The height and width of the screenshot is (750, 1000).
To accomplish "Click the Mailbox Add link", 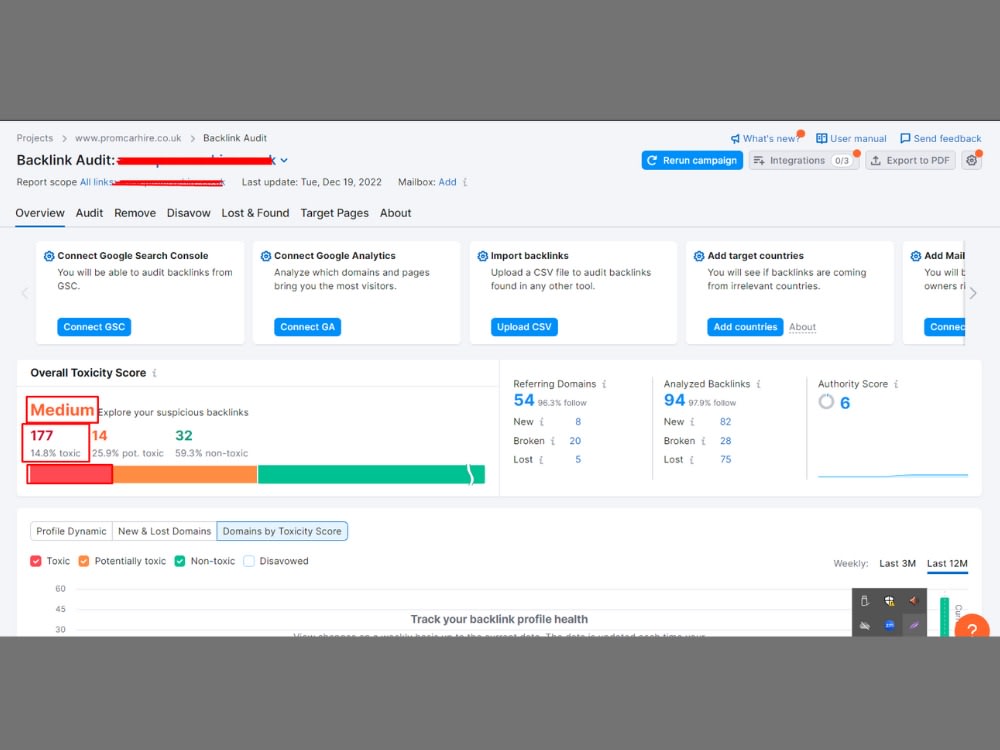I will click(448, 182).
